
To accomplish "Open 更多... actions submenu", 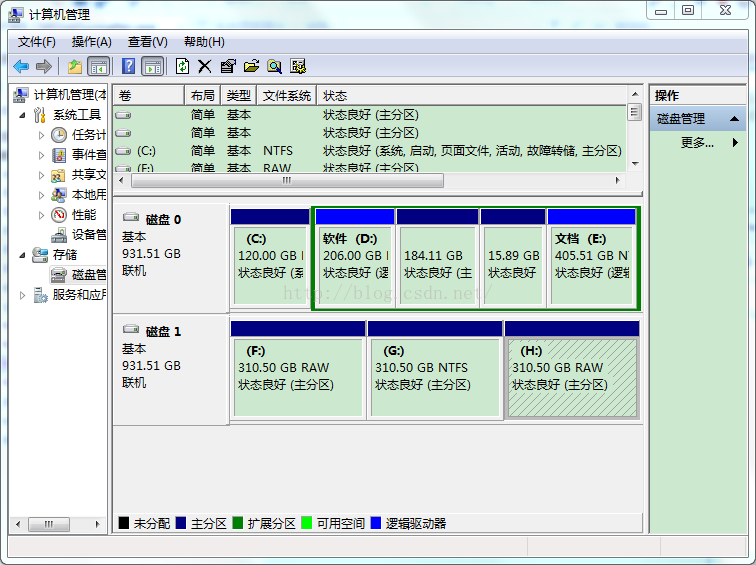I will tap(697, 142).
